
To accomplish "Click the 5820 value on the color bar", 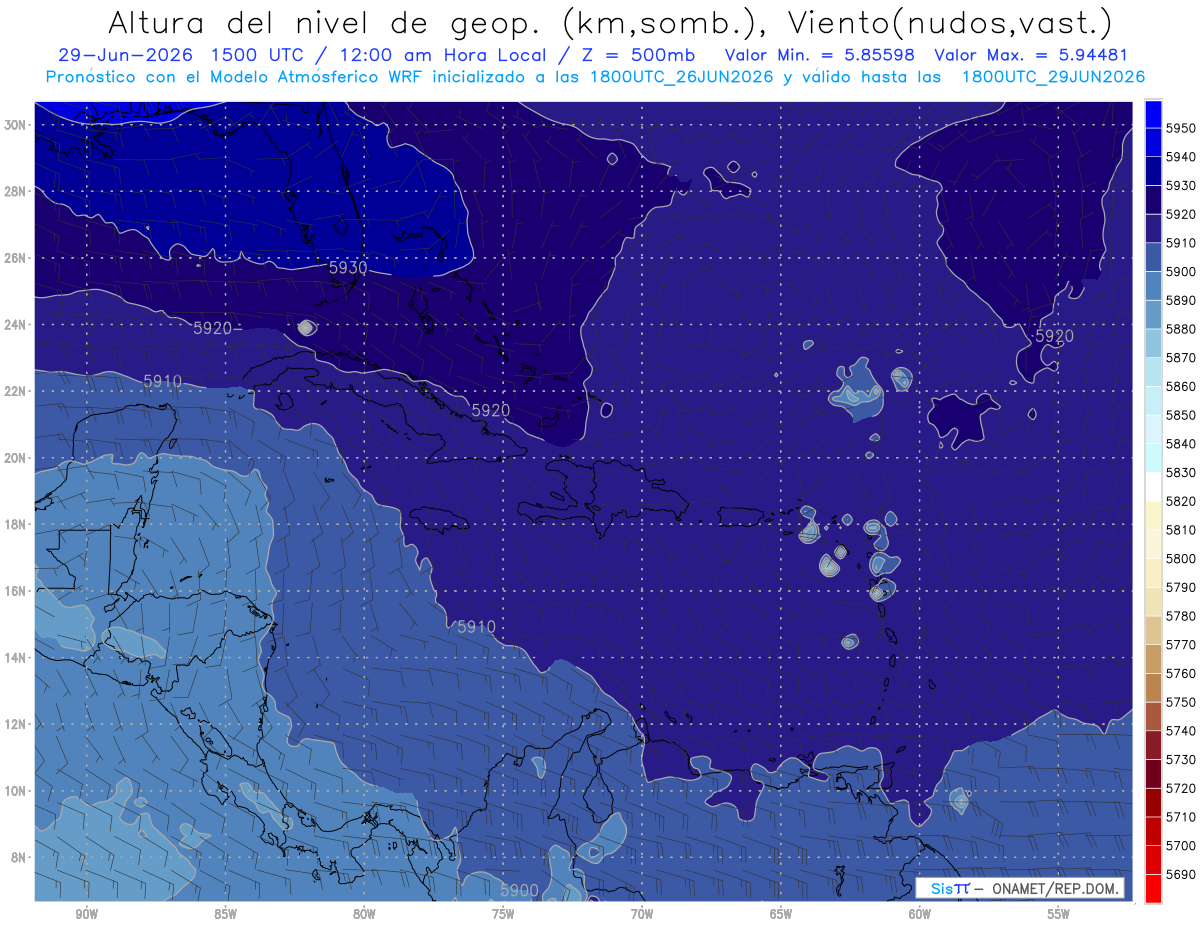I will click(1181, 501).
